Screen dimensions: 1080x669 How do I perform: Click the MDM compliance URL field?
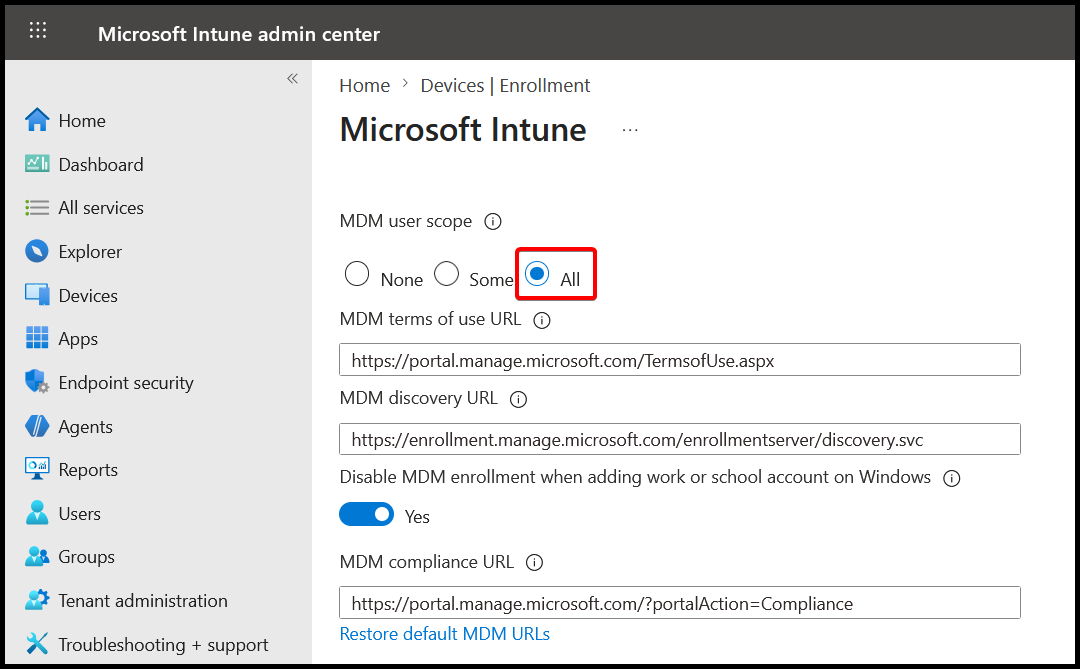pos(680,603)
